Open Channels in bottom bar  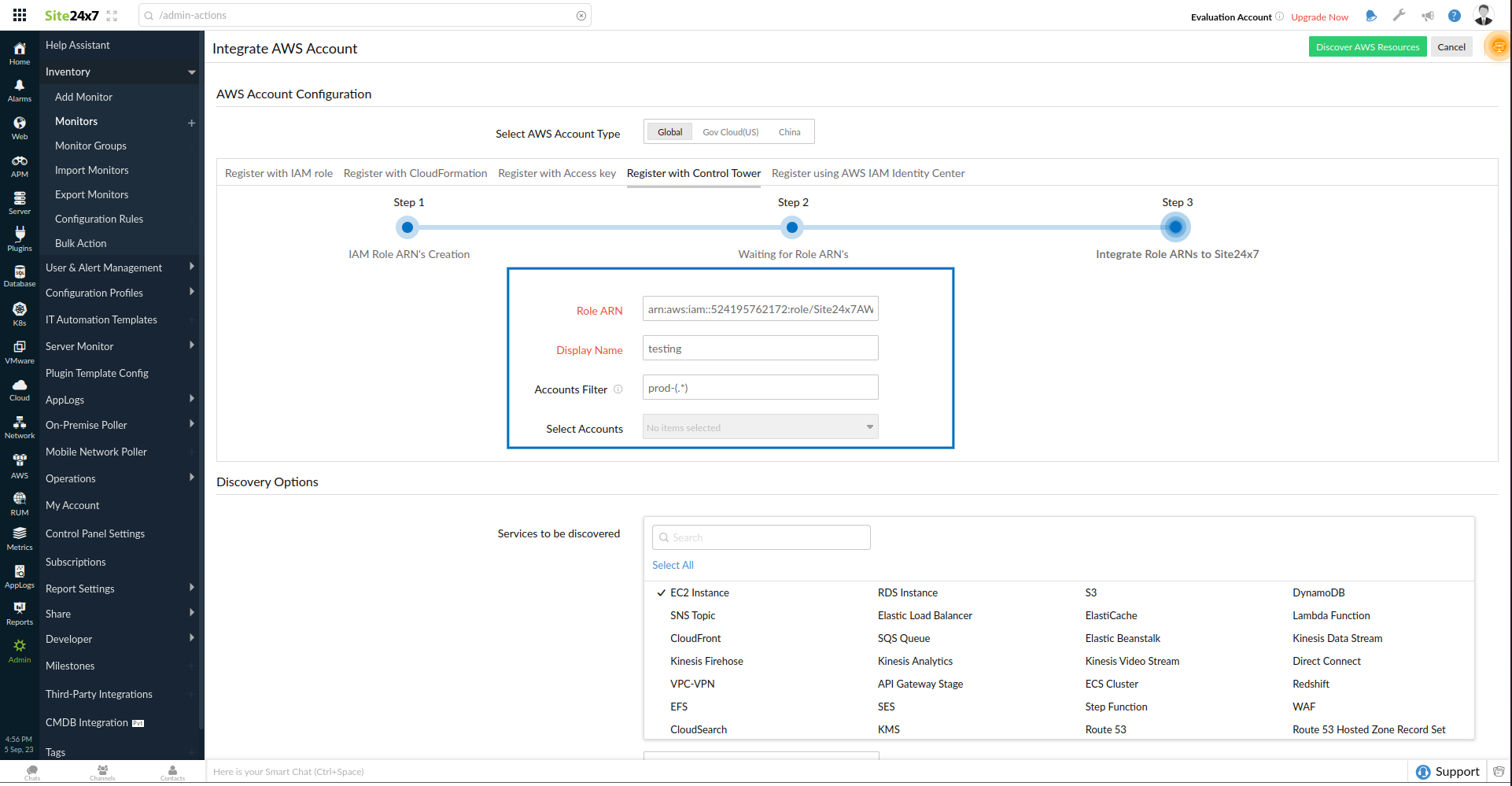coord(102,773)
